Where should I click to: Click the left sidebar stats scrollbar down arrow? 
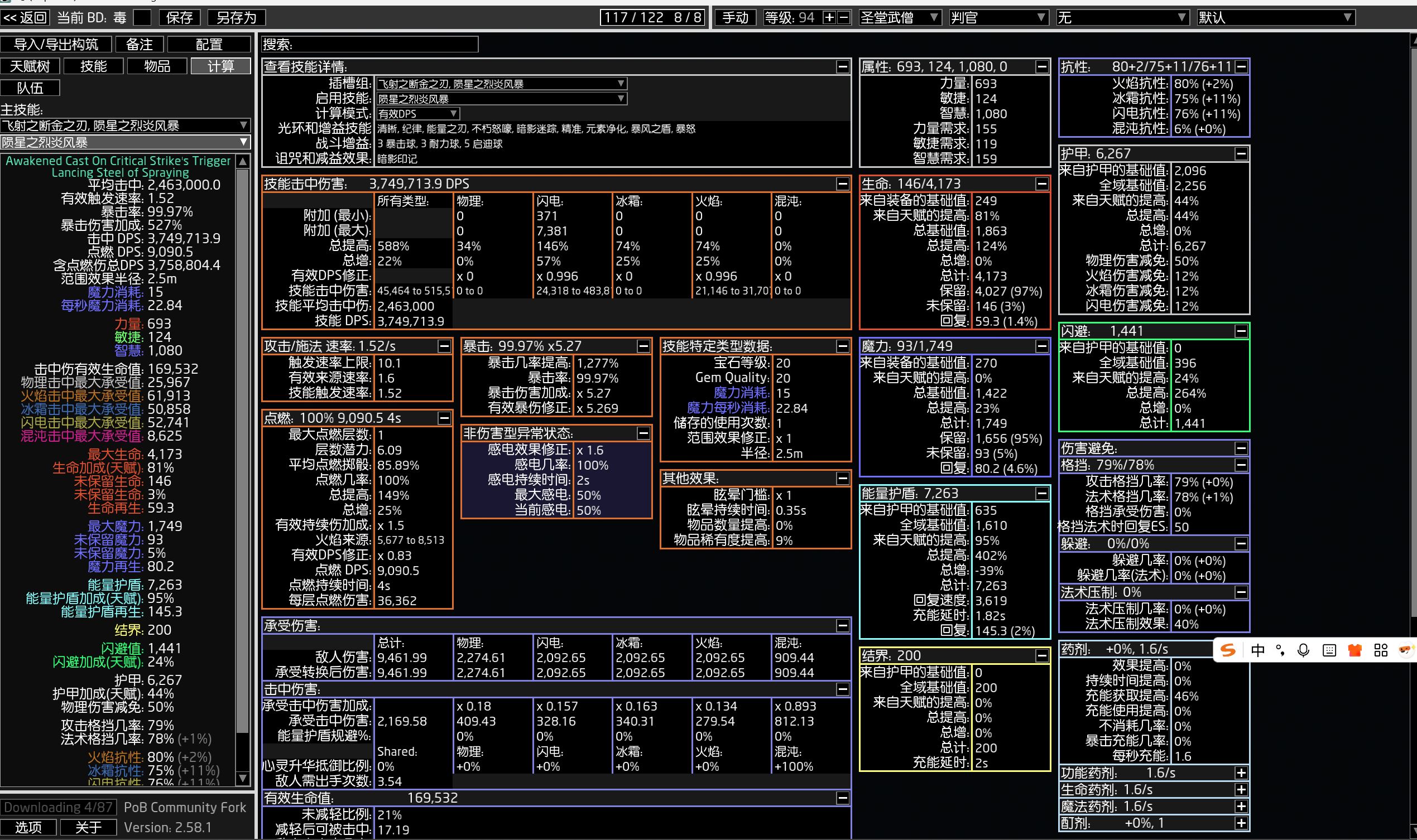(x=242, y=778)
